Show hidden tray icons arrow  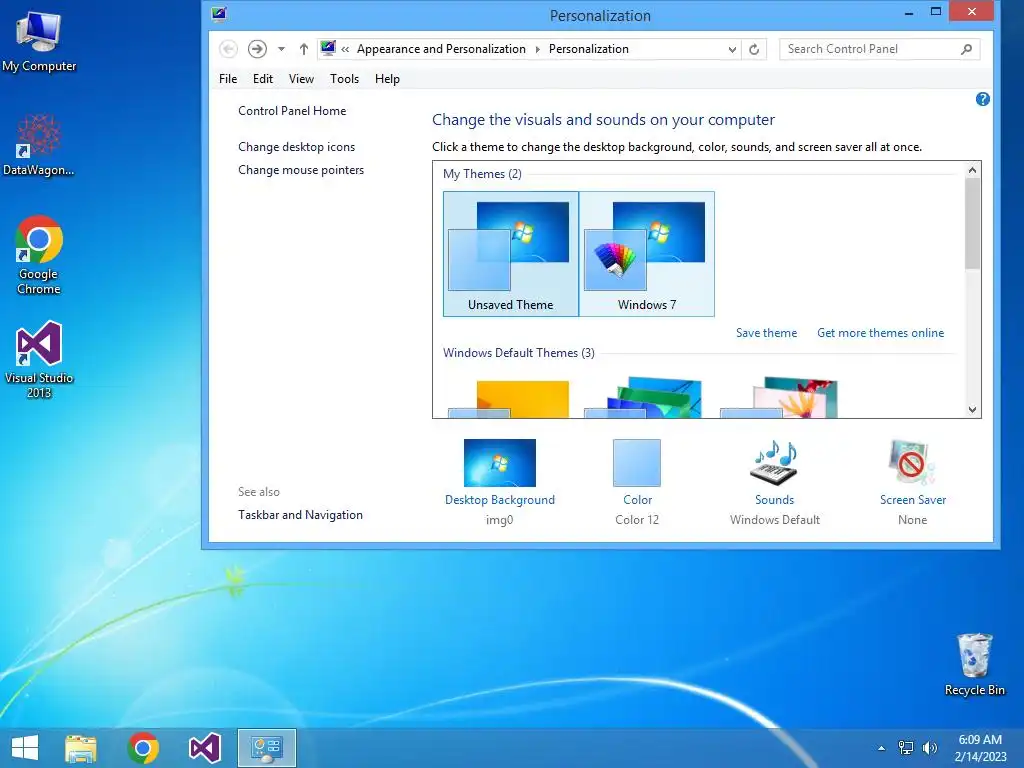pyautogui.click(x=882, y=748)
